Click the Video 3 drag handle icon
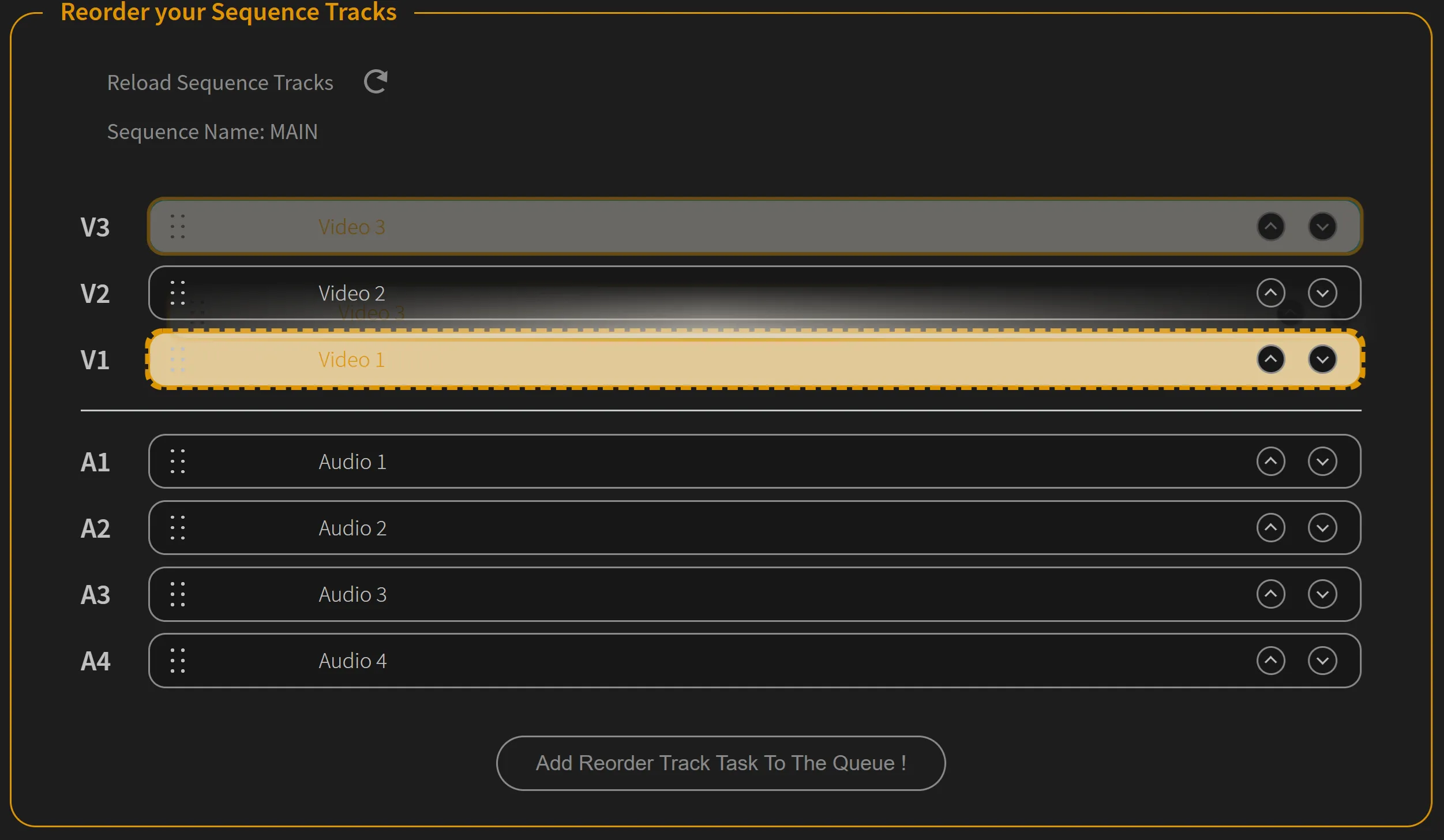The width and height of the screenshot is (1444, 840). (177, 226)
